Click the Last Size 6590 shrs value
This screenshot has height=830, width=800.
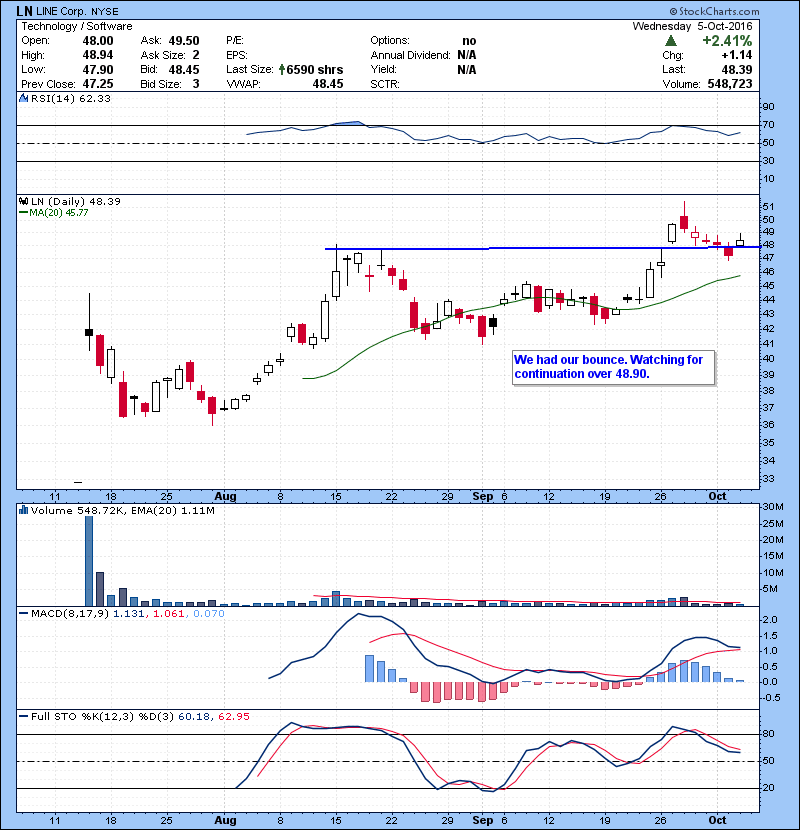[314, 69]
